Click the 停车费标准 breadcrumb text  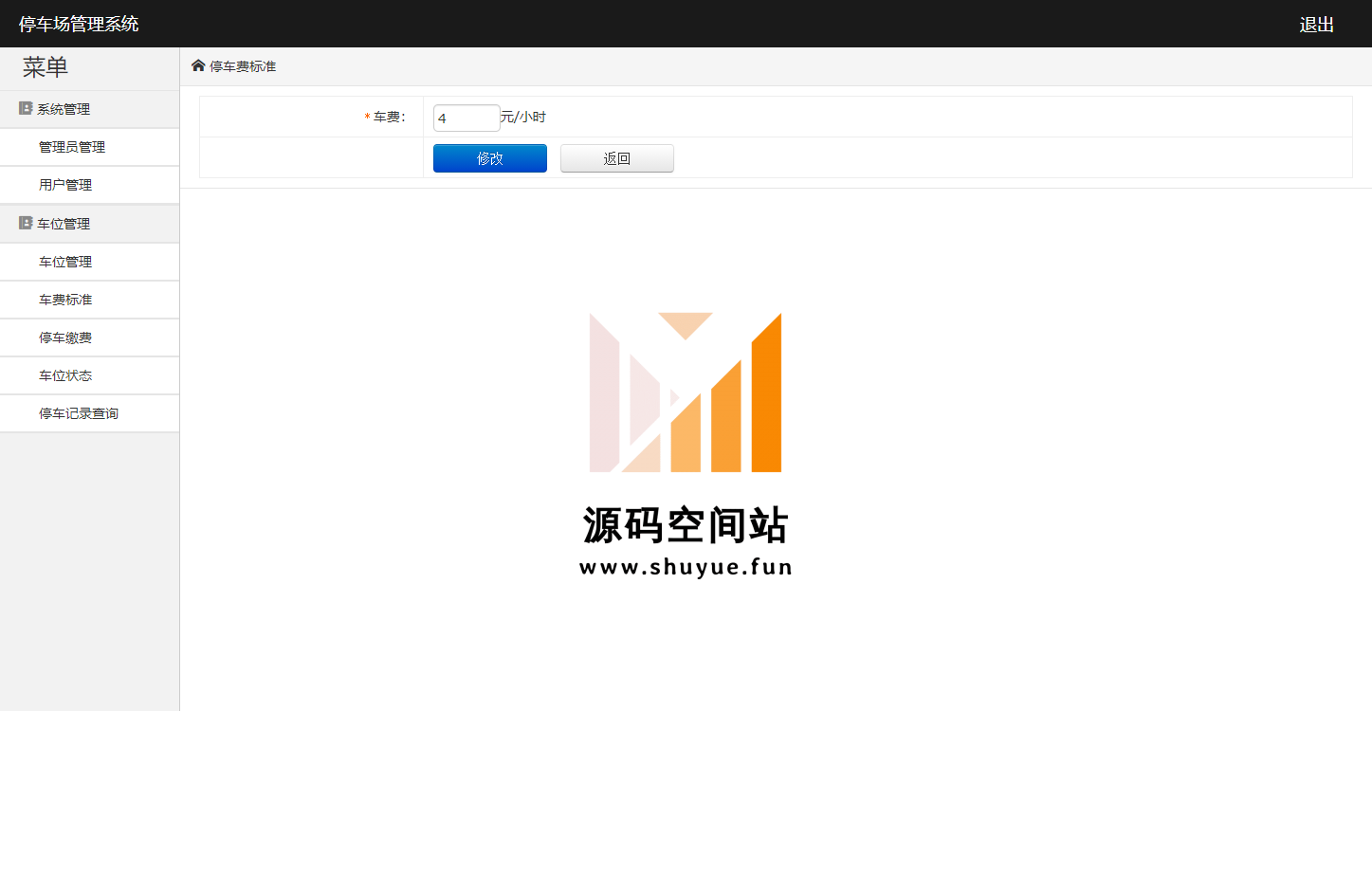click(x=243, y=66)
